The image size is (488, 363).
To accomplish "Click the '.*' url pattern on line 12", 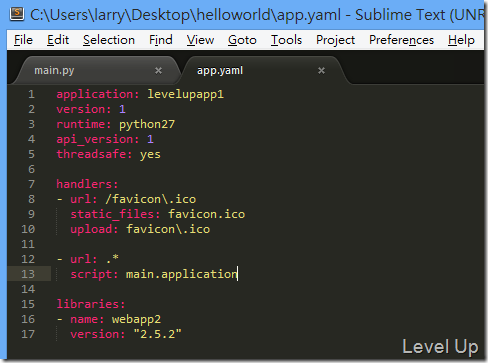I will point(112,259).
